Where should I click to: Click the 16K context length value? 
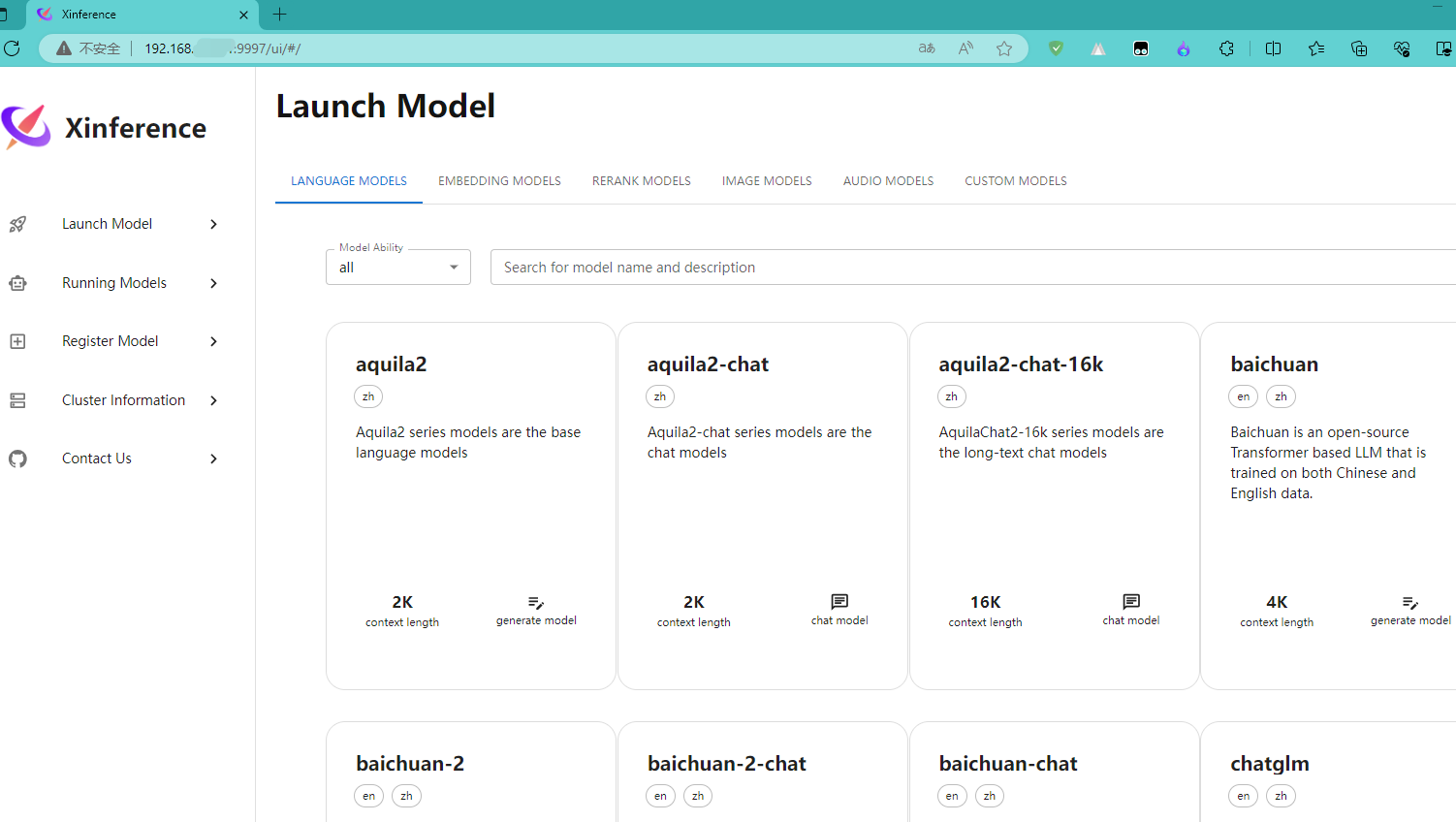click(985, 602)
